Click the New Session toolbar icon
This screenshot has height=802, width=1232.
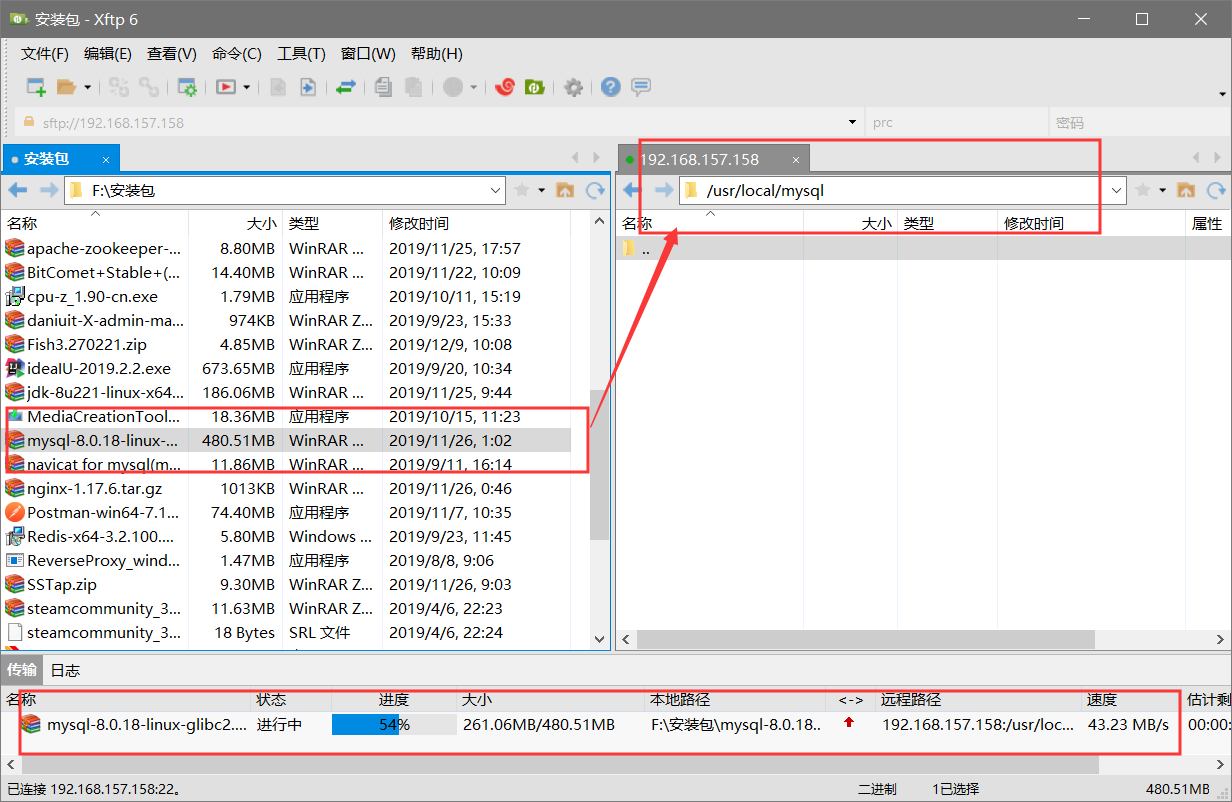coord(36,87)
